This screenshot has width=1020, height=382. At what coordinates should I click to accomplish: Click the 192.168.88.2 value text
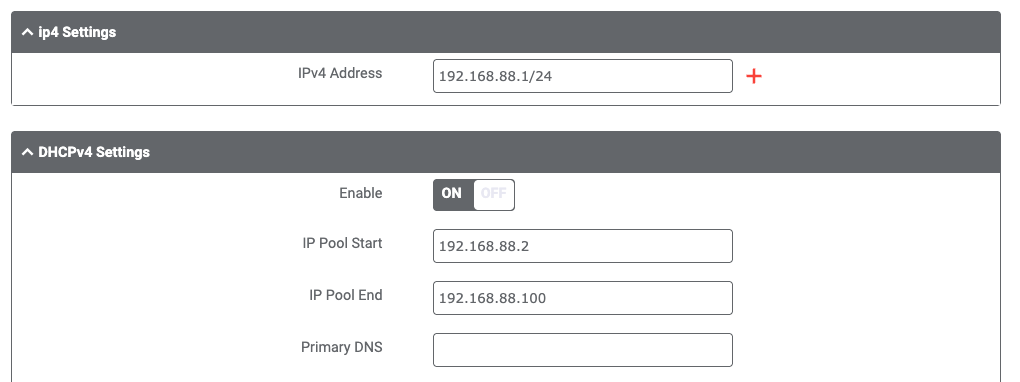484,246
